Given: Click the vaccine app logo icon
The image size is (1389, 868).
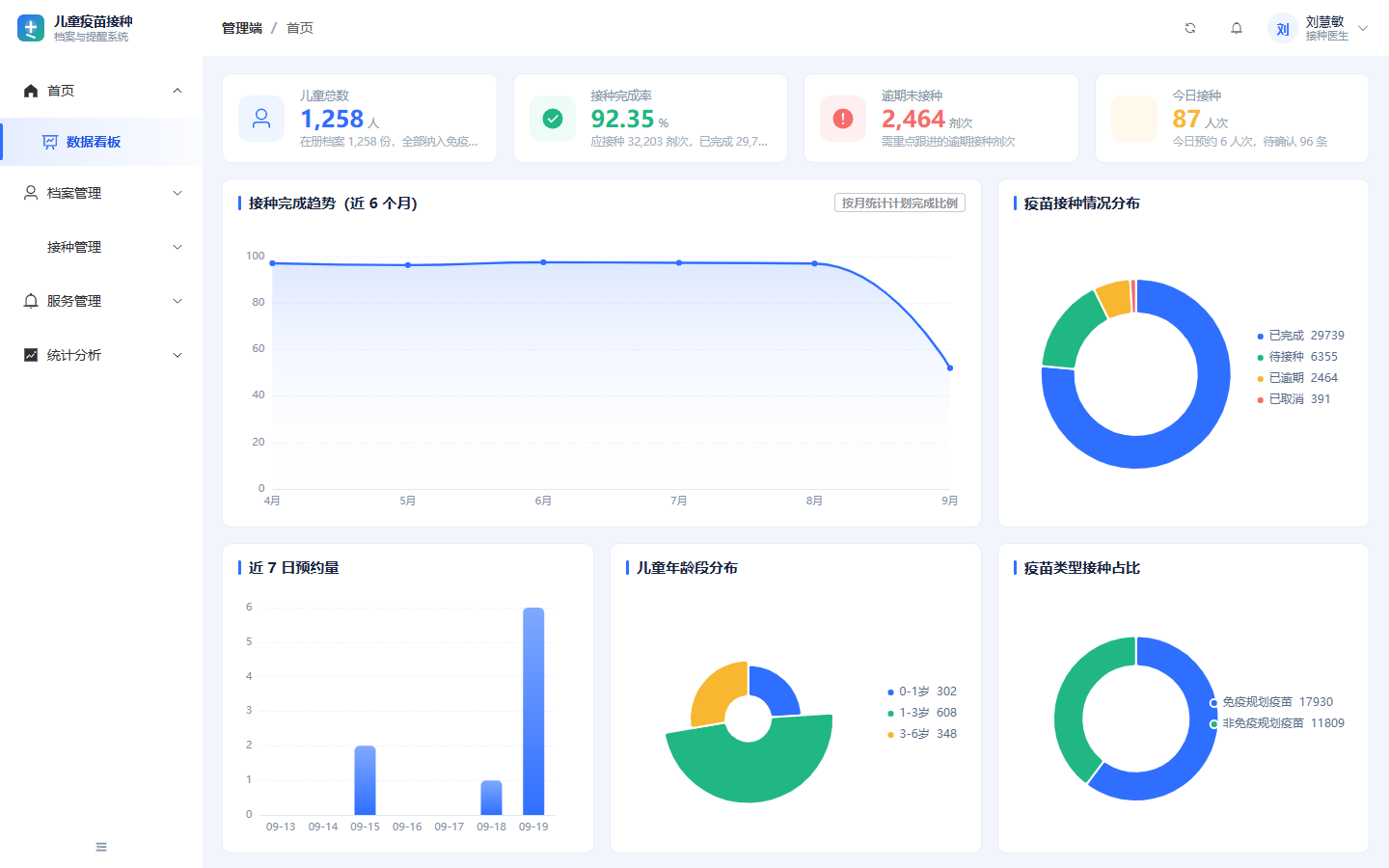Looking at the screenshot, I should click(x=31, y=28).
